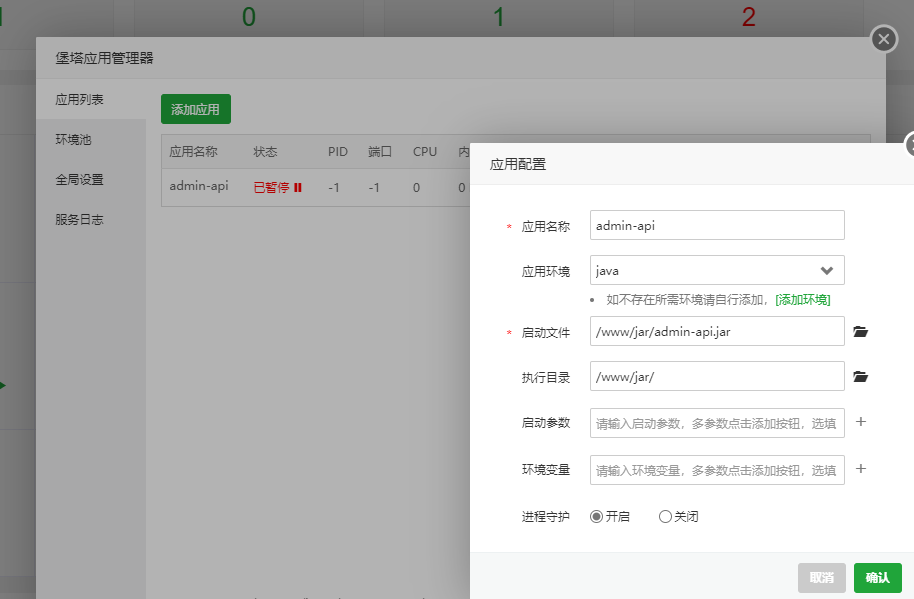Image resolution: width=914 pixels, height=599 pixels.
Task: Click the 应用配置 dialog title
Action: point(518,164)
